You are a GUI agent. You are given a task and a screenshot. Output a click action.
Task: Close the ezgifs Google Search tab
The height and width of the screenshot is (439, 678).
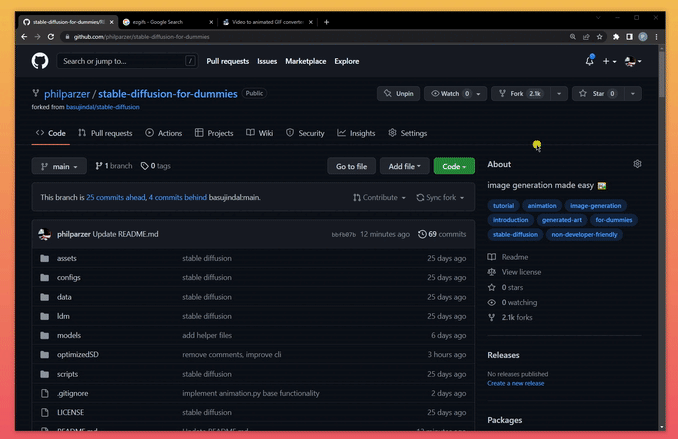(x=211, y=22)
